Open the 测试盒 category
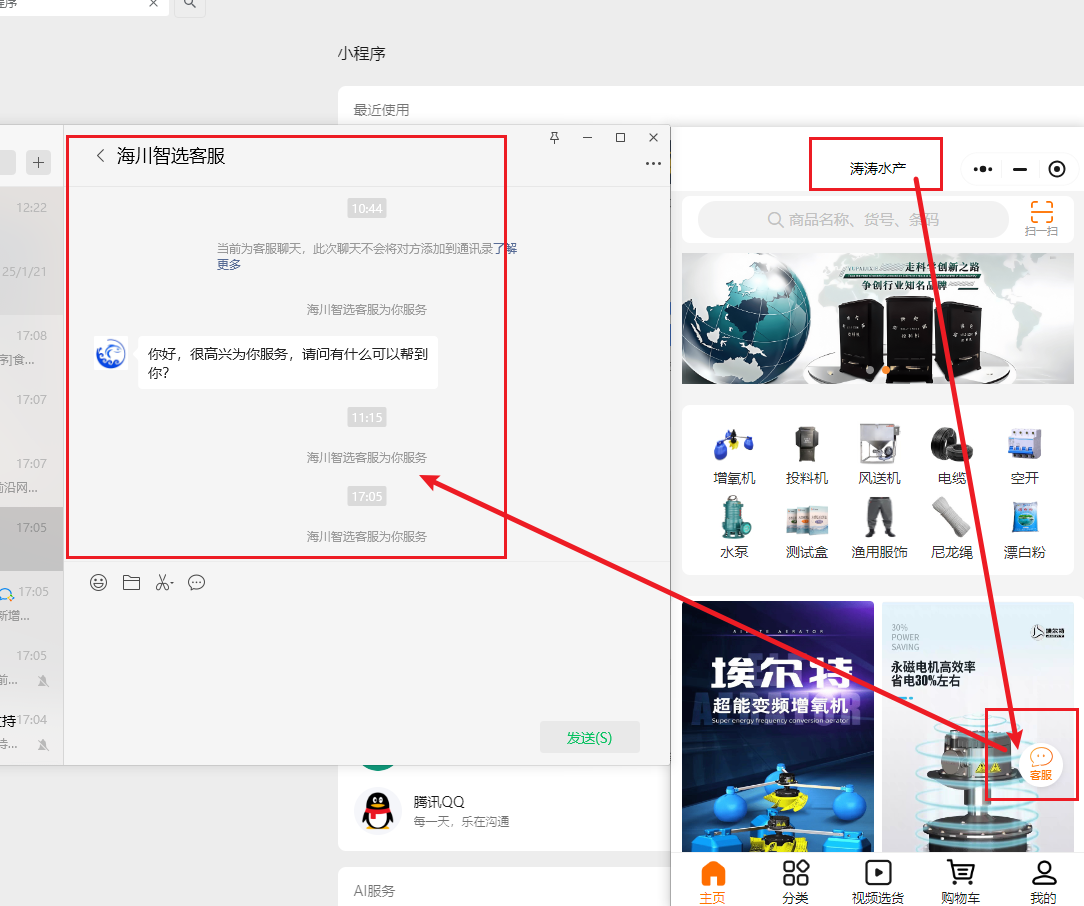Image resolution: width=1084 pixels, height=906 pixels. click(807, 529)
